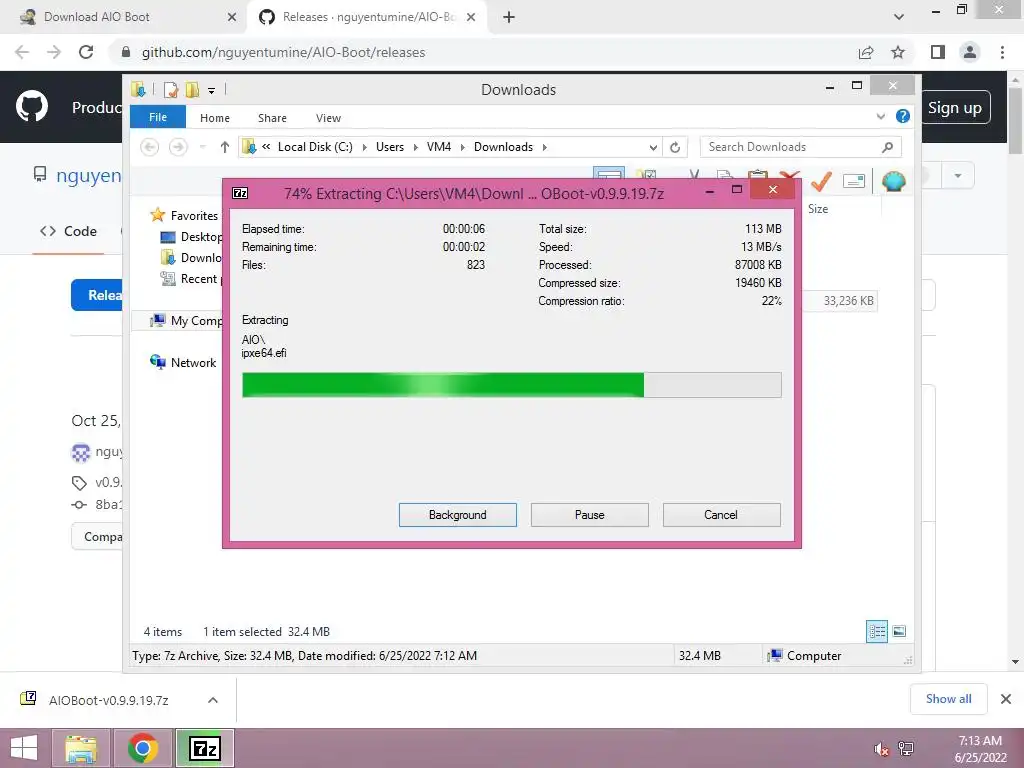
Task: Open a new Chrome tab
Action: coord(509,17)
